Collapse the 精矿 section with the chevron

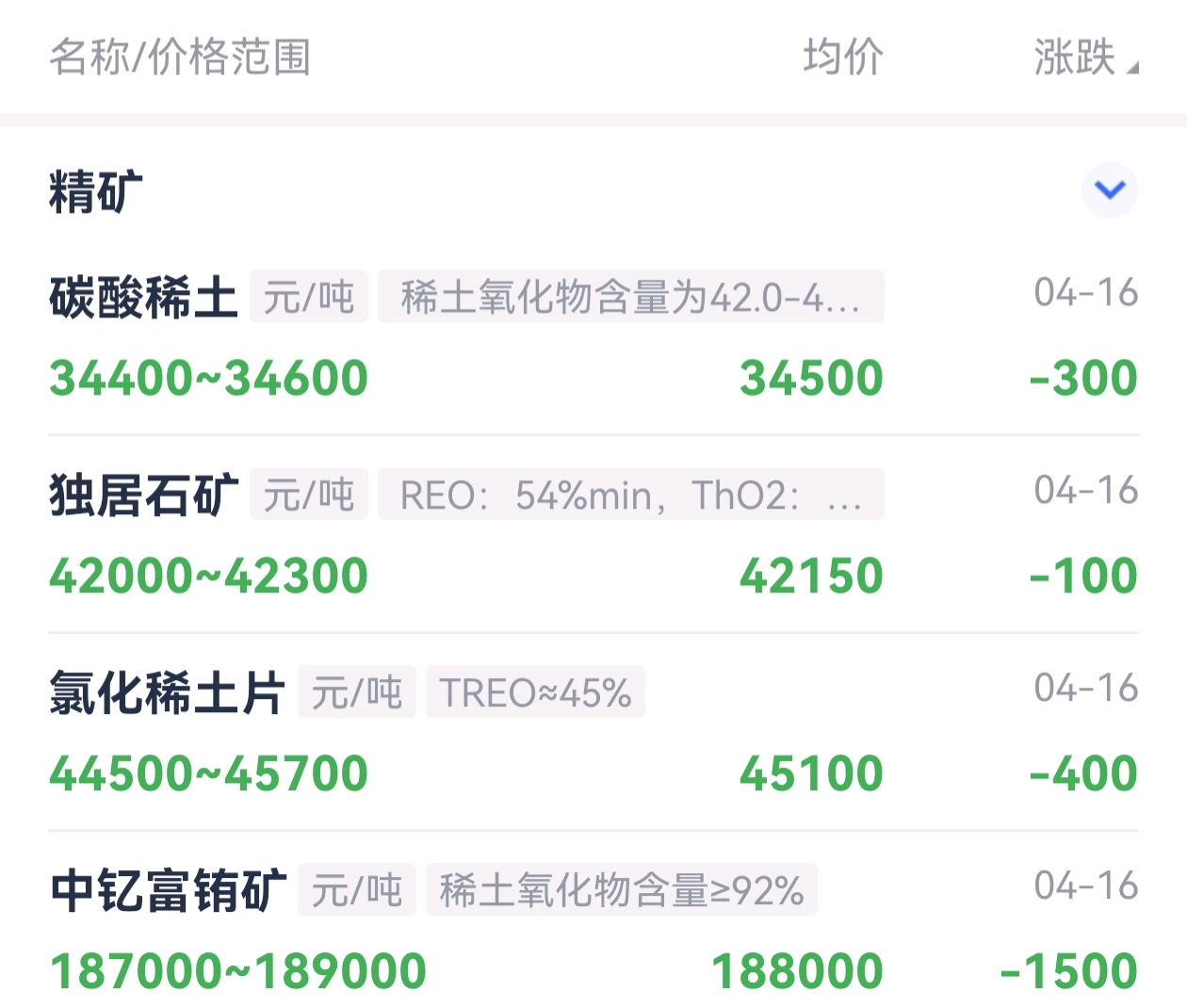click(x=1110, y=190)
